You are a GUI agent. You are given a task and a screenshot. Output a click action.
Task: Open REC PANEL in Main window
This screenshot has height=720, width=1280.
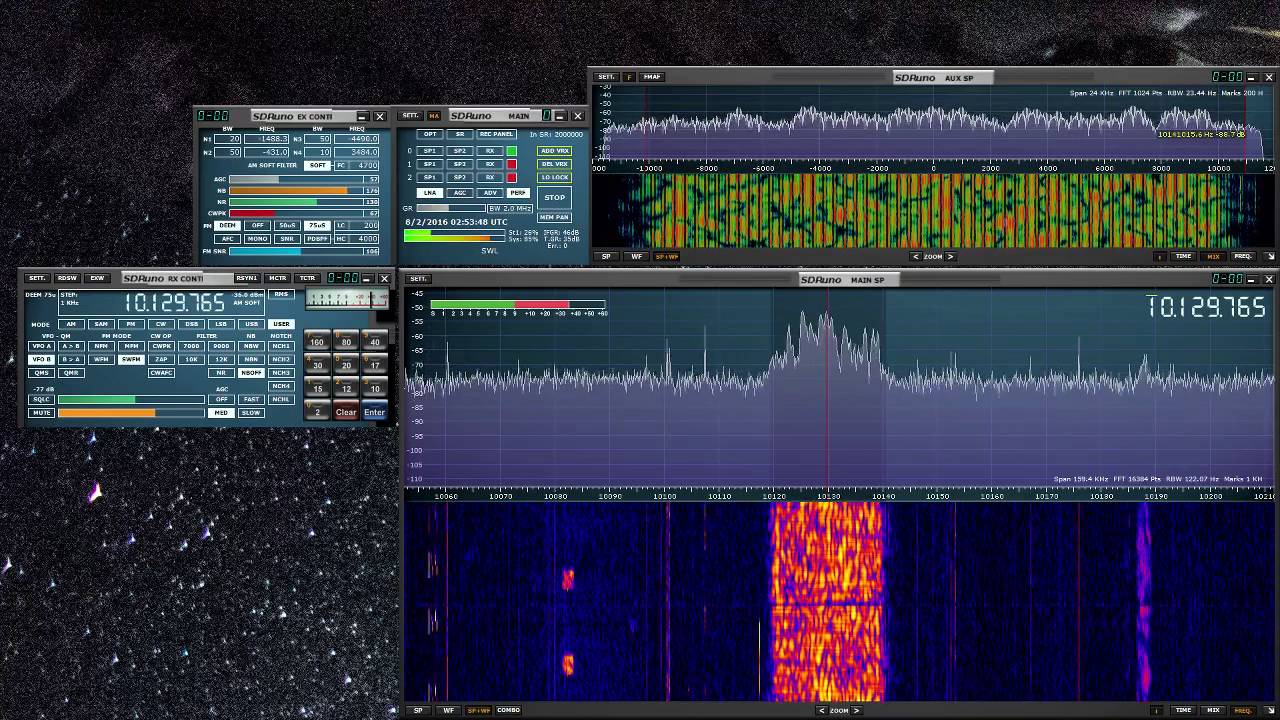pyautogui.click(x=496, y=134)
